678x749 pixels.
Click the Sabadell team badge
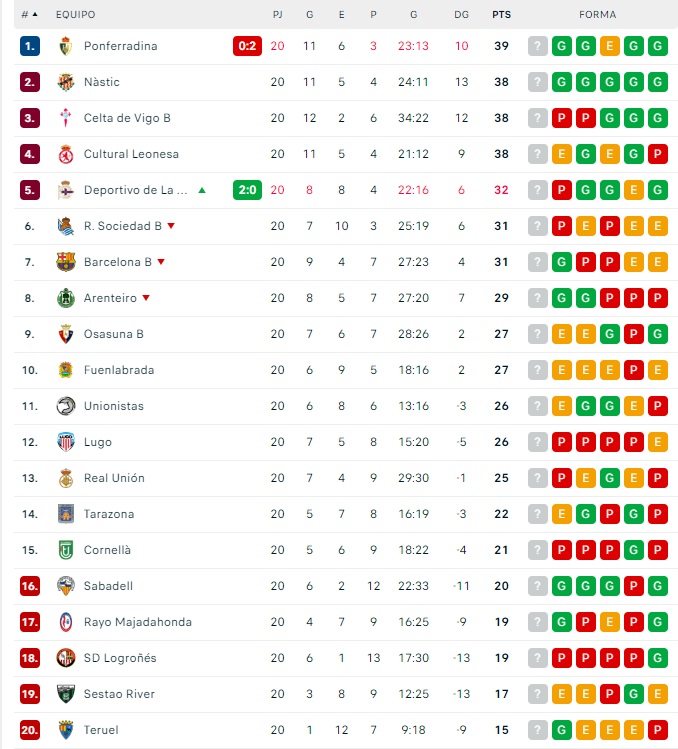click(66, 586)
